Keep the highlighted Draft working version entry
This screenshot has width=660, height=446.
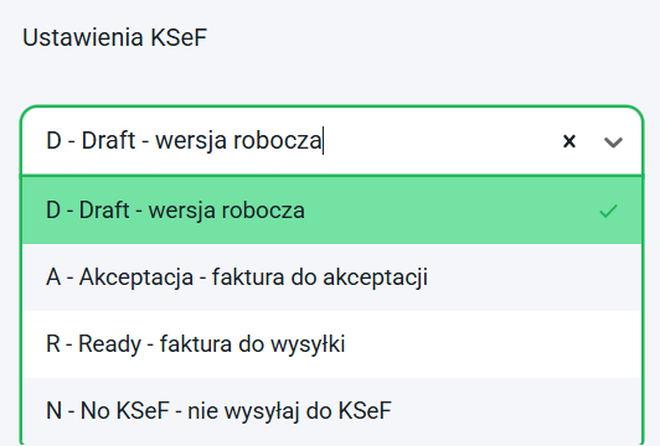(176, 211)
